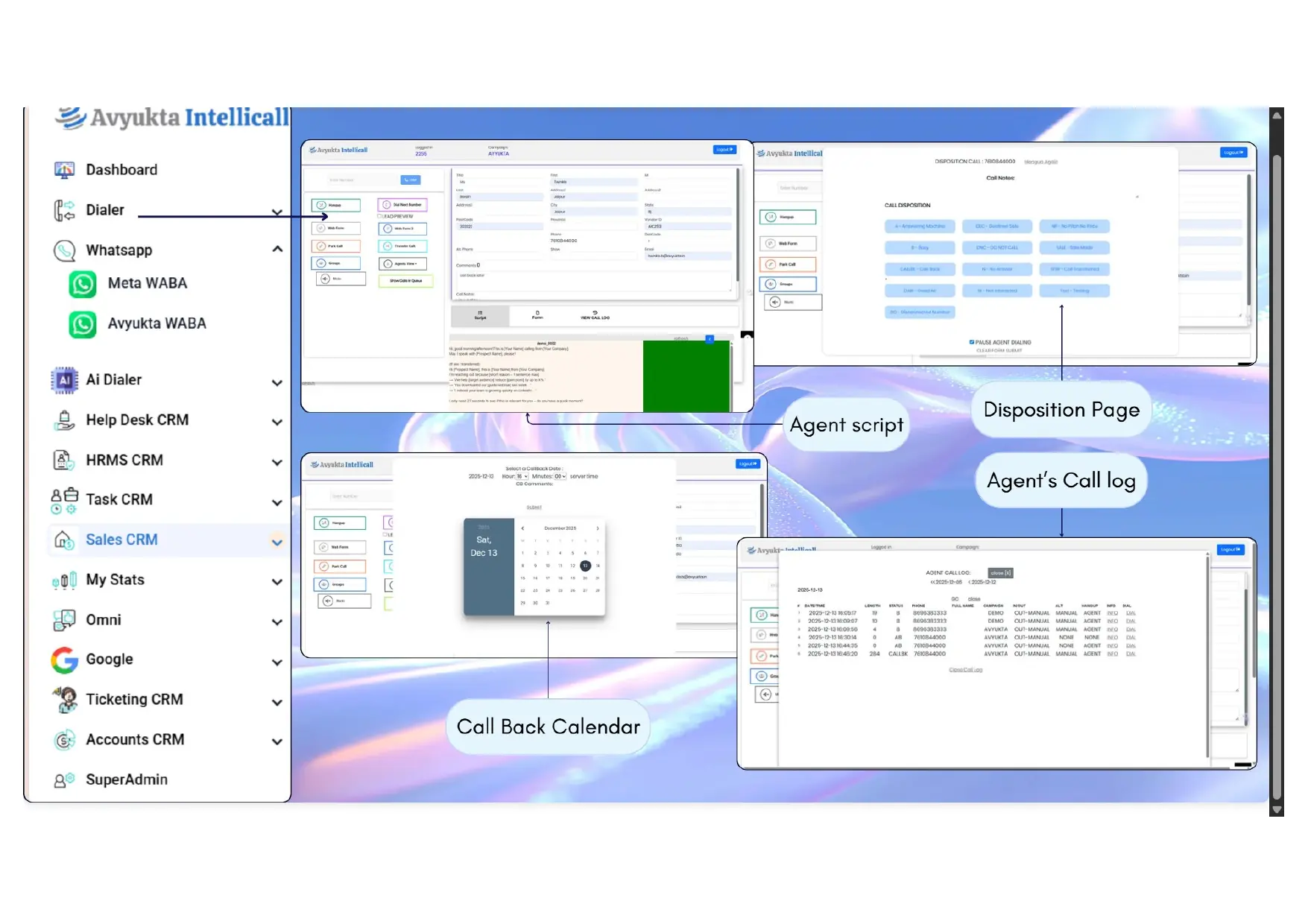Click the Dialer phone icon
The image size is (1308, 924).
click(64, 210)
